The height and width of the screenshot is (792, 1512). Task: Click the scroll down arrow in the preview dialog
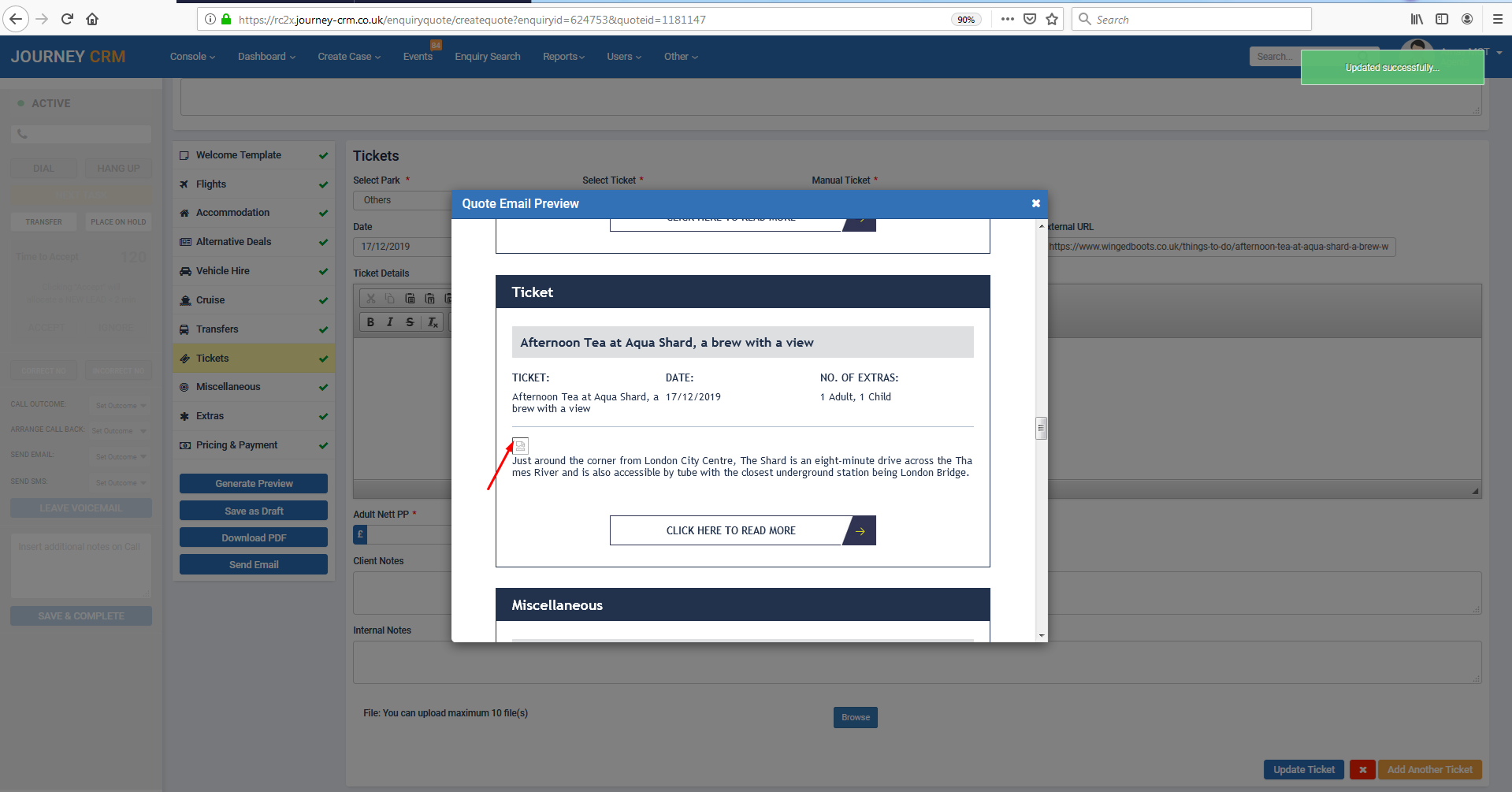[1042, 635]
